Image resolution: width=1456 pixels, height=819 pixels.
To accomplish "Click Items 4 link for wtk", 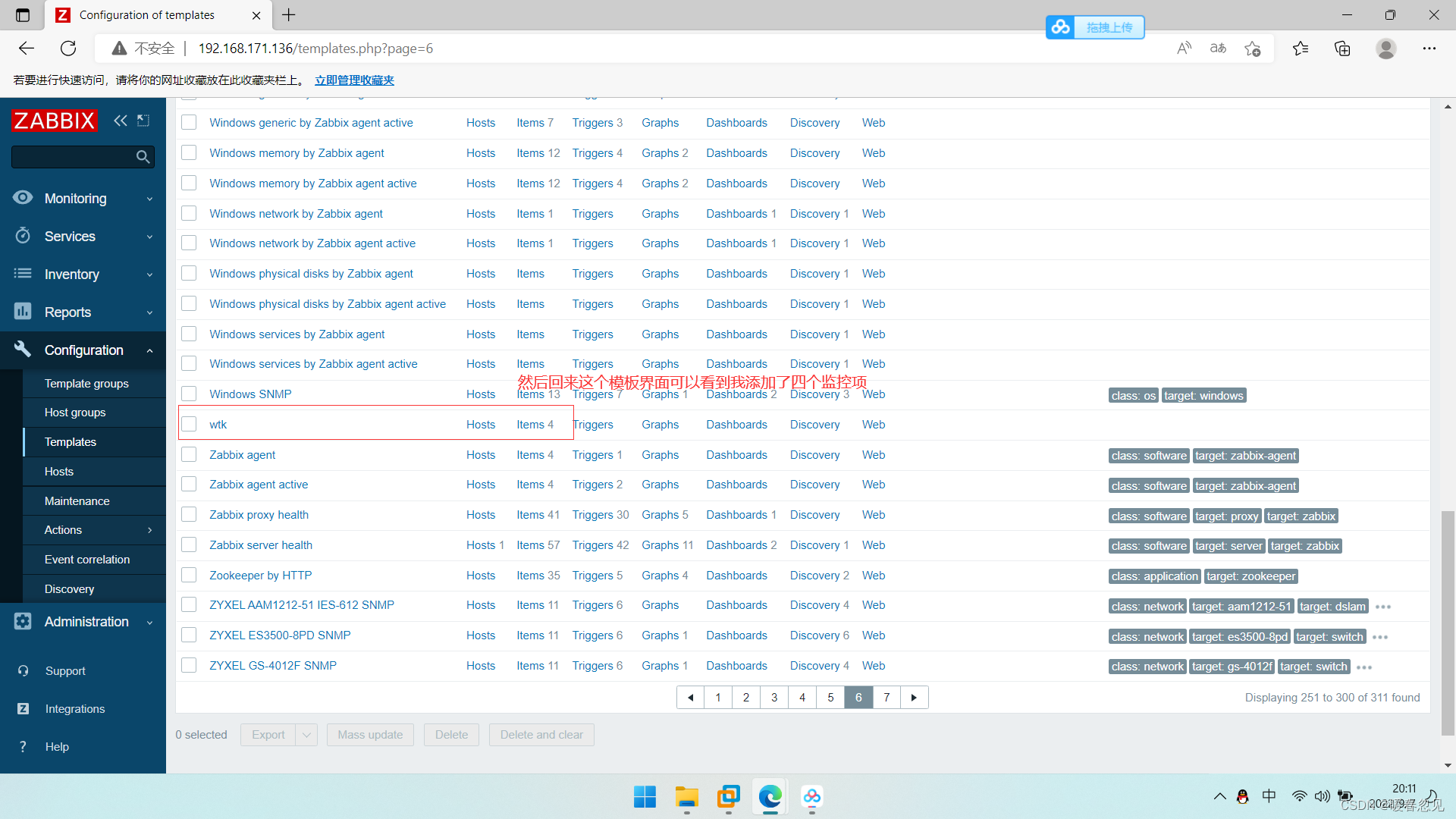I will 535,424.
